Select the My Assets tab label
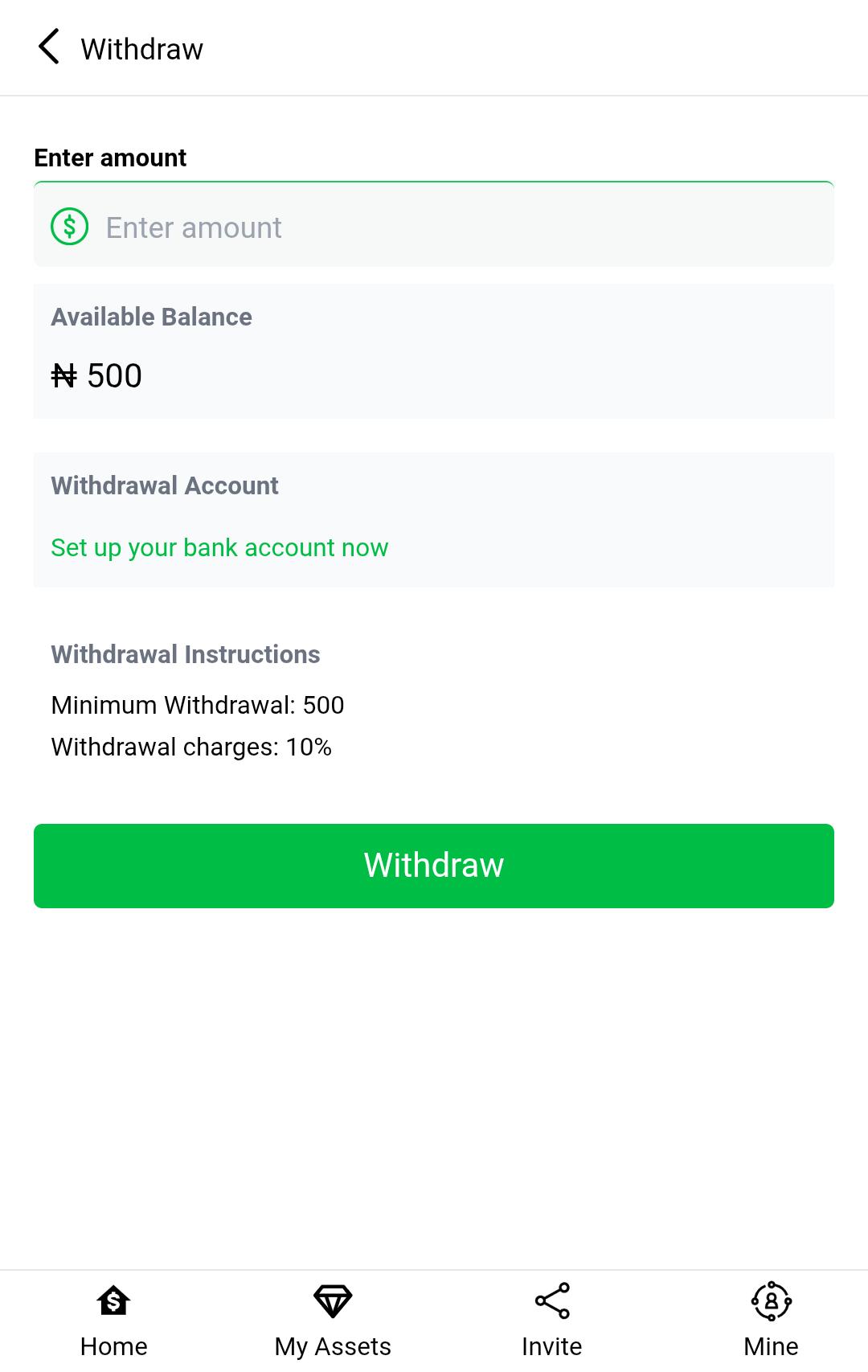This screenshot has width=868, height=1372. 331,1346
